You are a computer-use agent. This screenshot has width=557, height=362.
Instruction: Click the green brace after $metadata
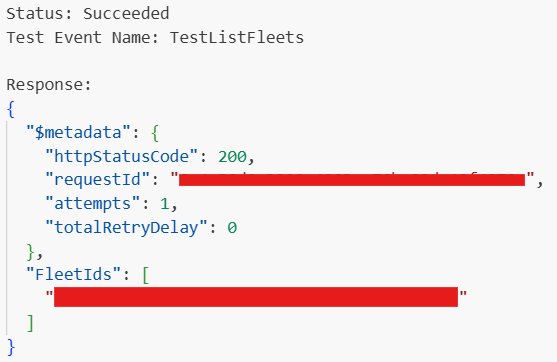pos(155,133)
